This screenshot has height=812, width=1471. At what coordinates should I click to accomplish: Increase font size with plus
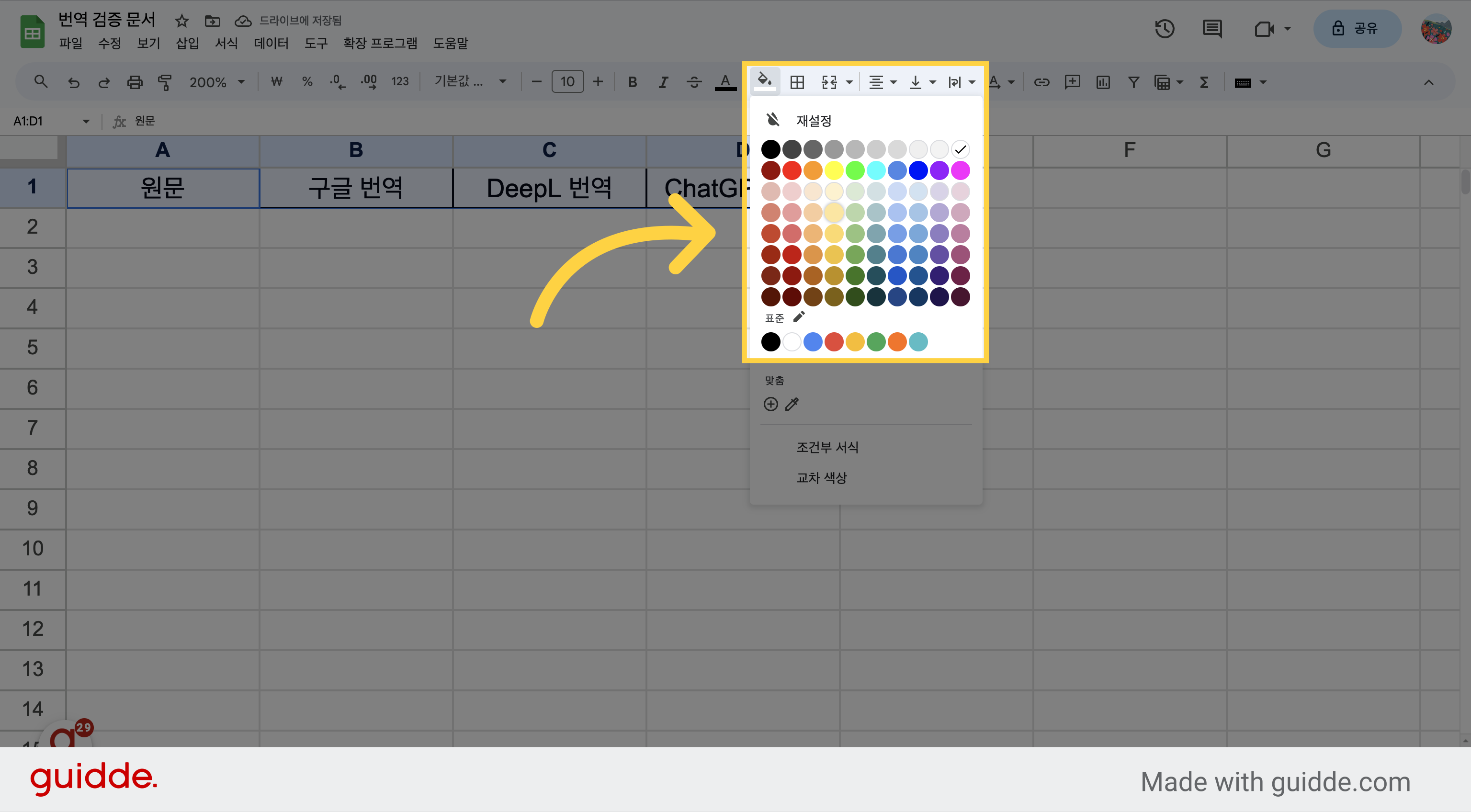tap(598, 82)
